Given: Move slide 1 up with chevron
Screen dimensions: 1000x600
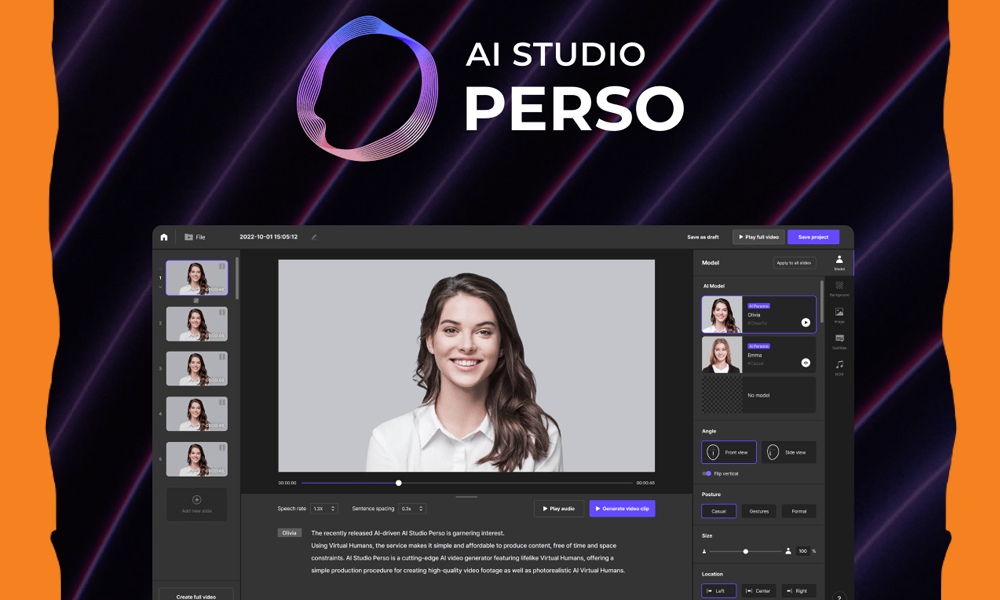Looking at the screenshot, I should (160, 269).
